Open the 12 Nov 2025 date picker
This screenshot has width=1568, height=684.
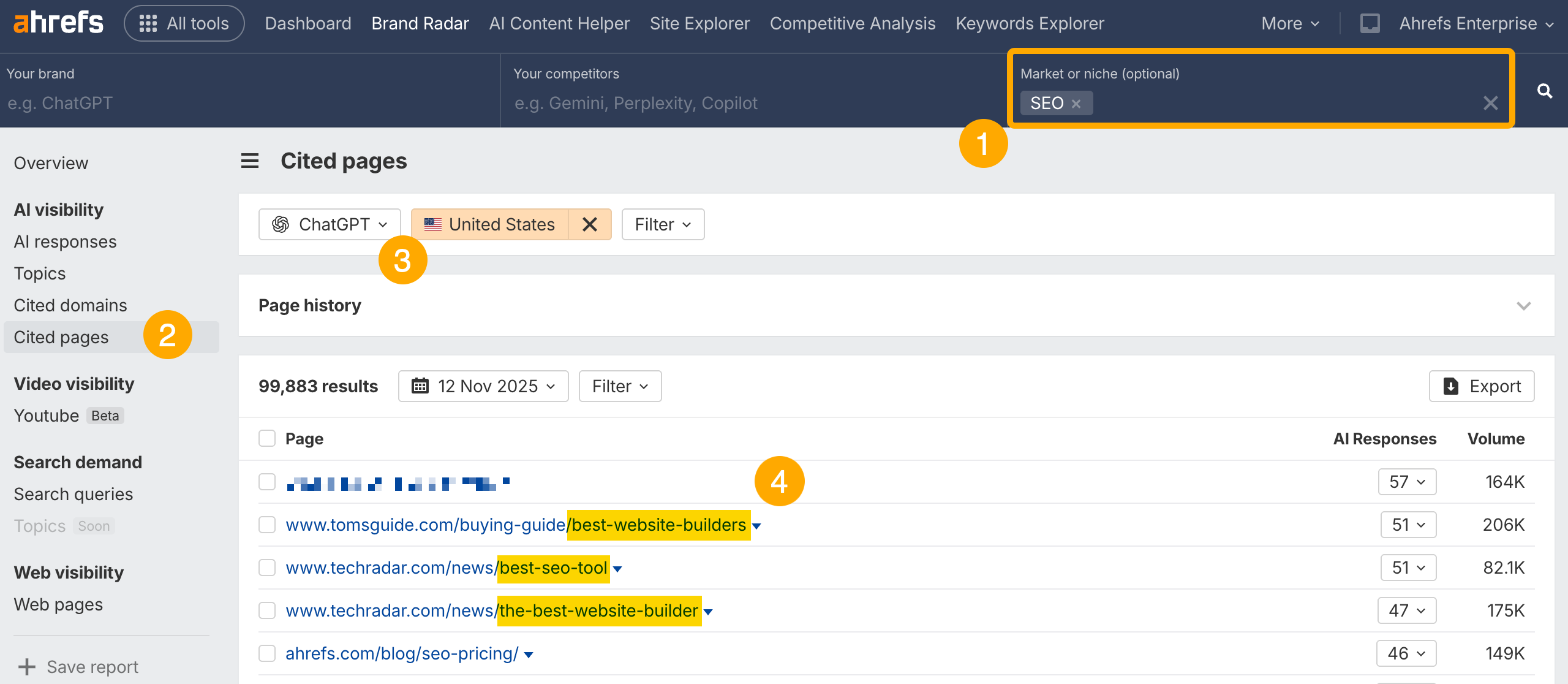(x=483, y=386)
